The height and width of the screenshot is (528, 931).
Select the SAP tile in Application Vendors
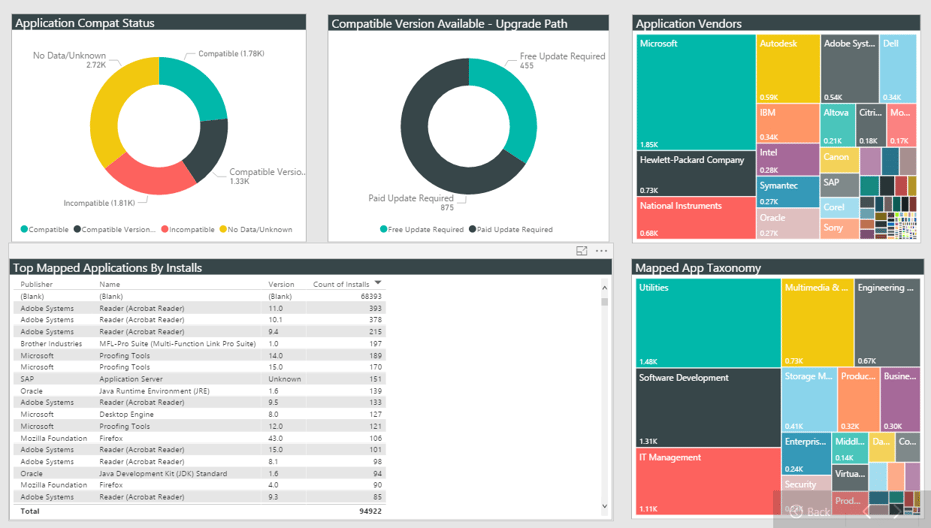point(840,185)
